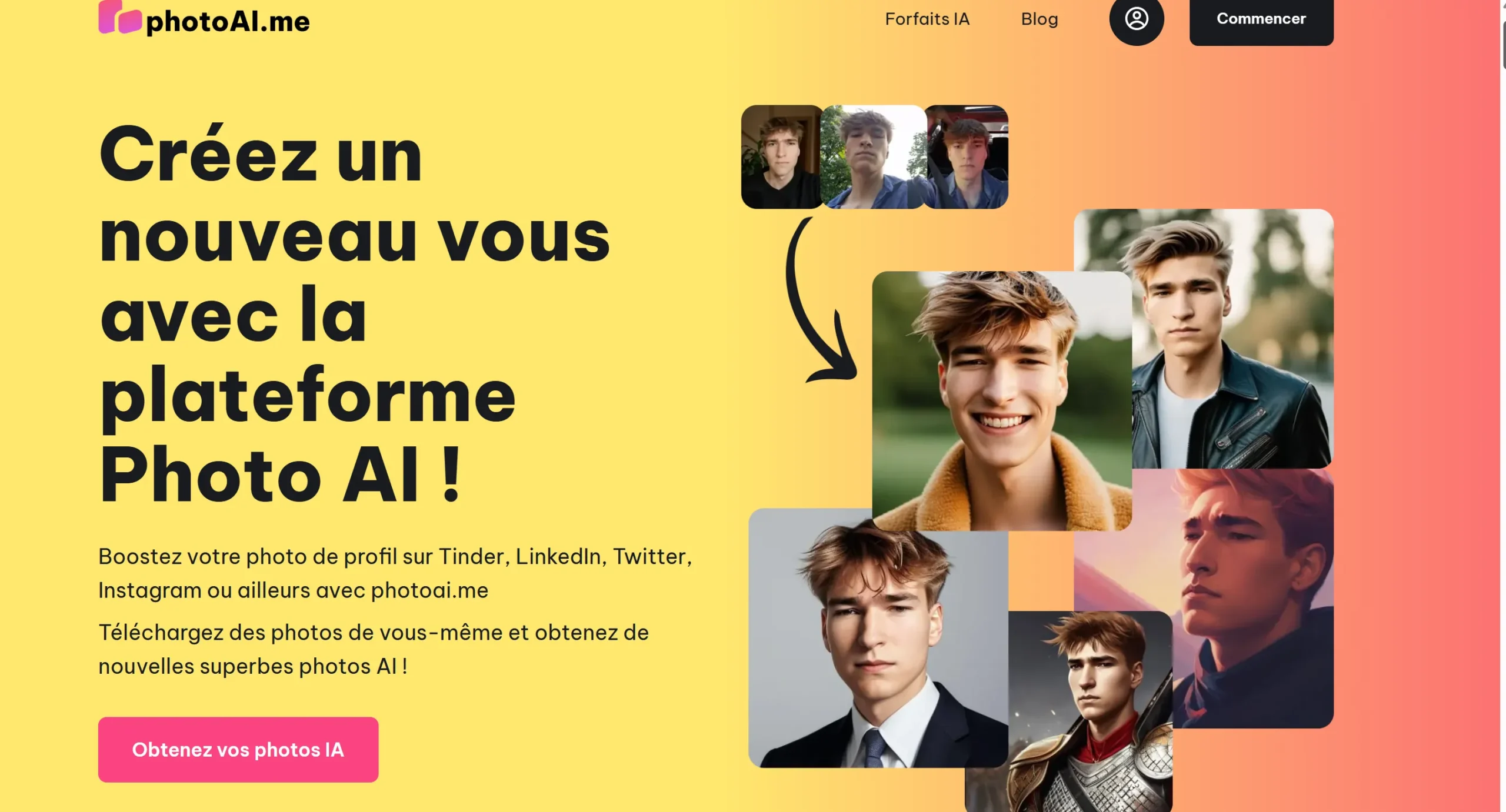Viewport: 1506px width, 812px height.
Task: Select the car selfie thumbnail
Action: click(967, 157)
